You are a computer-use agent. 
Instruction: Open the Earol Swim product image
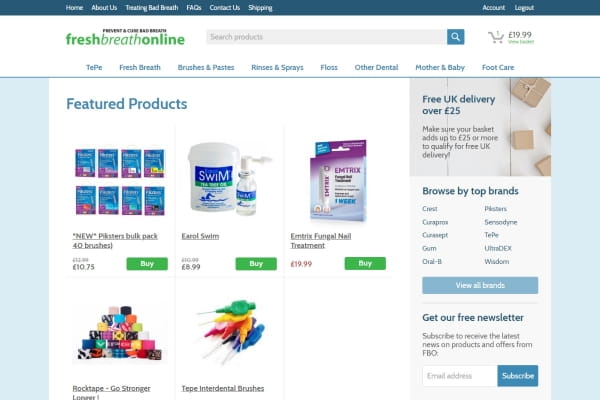pyautogui.click(x=229, y=179)
